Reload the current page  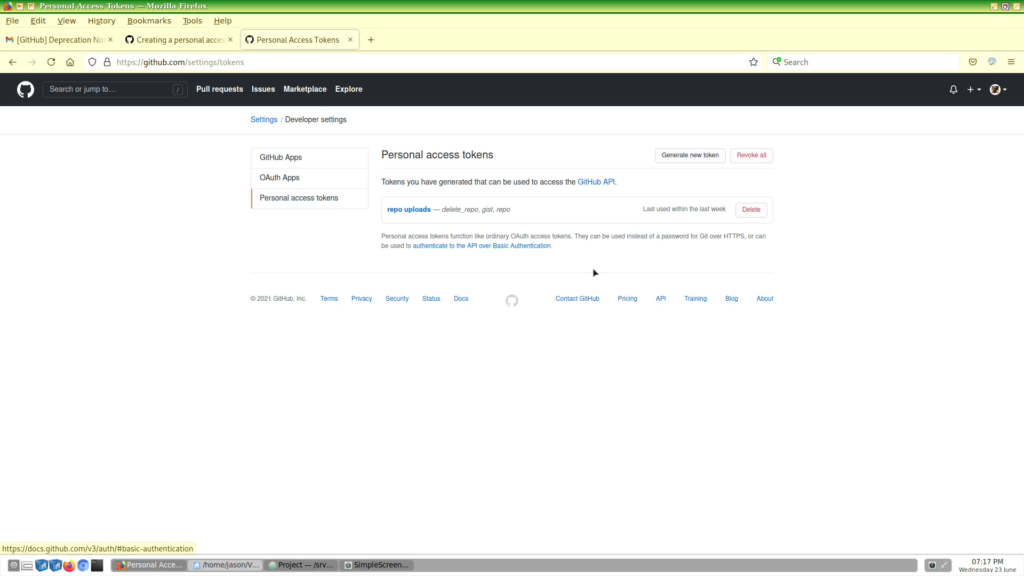[x=51, y=62]
